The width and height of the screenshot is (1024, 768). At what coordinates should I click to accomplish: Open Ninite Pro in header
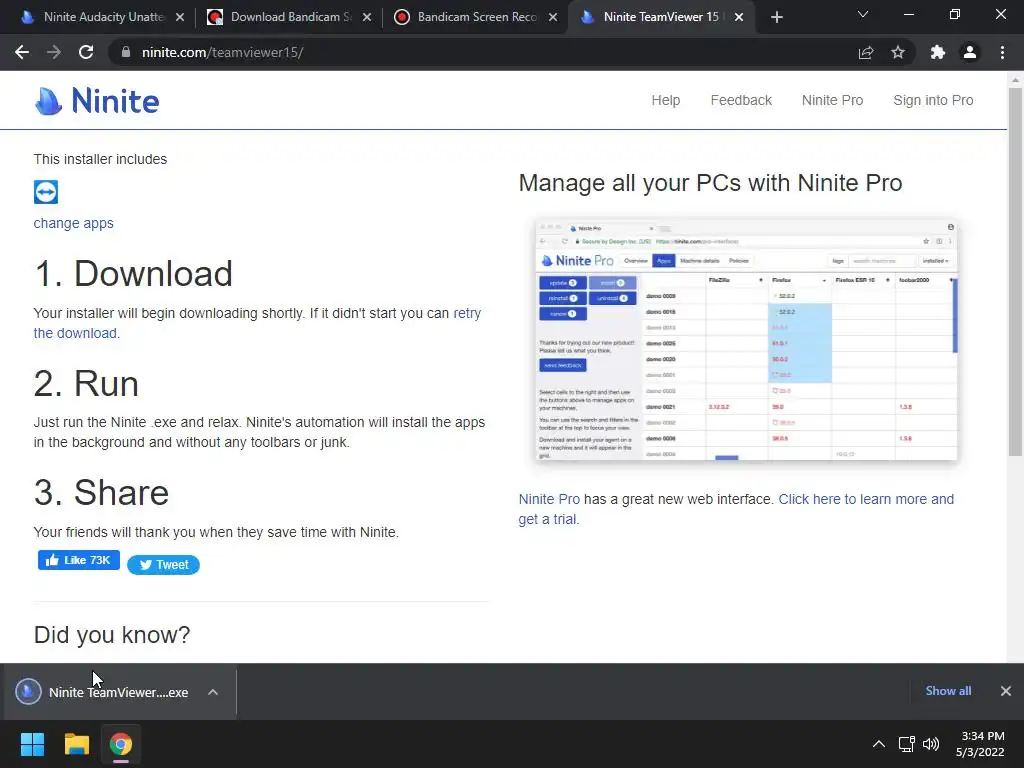[833, 100]
